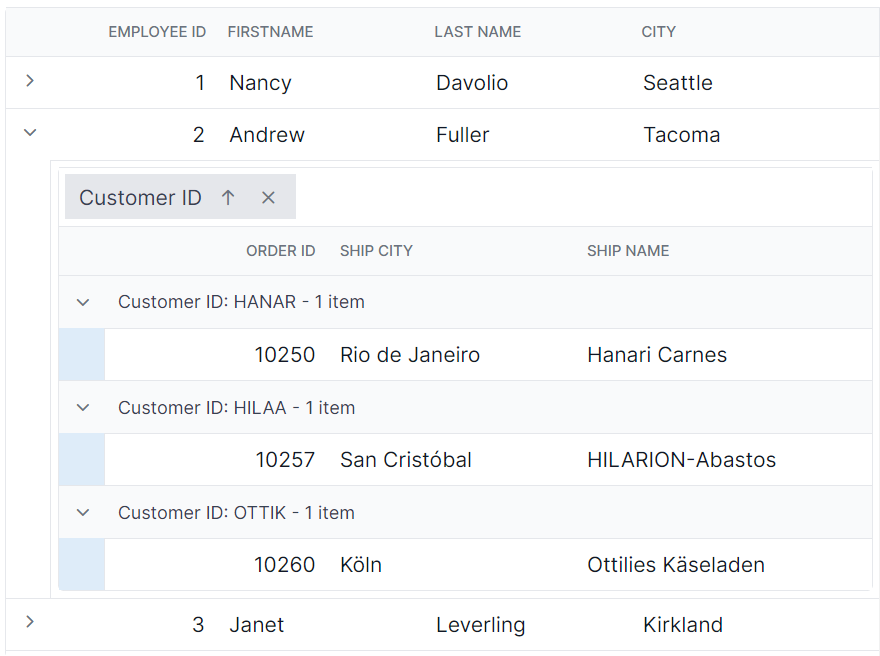Collapse the HILAA customer group
This screenshot has height=656, width=880.
[83, 407]
